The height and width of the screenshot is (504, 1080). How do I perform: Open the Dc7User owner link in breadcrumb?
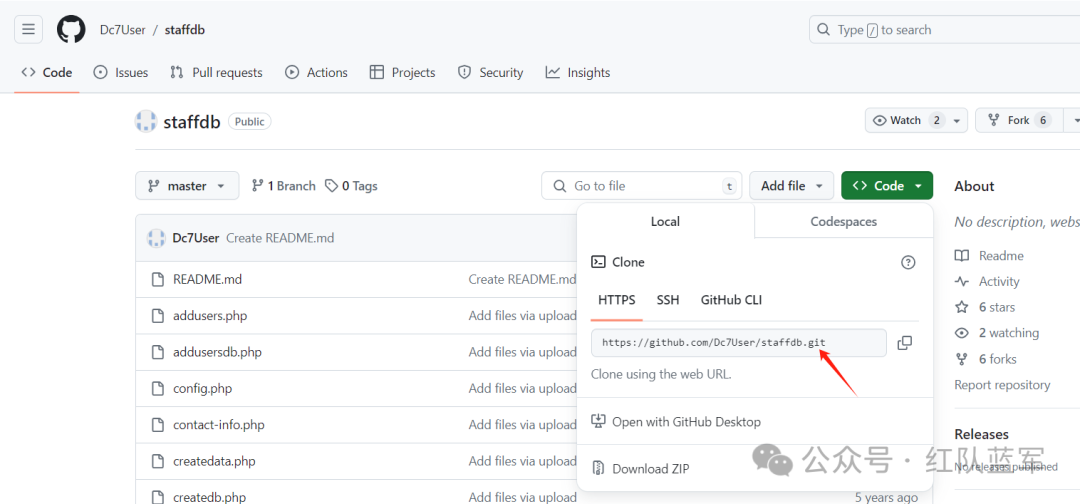(123, 30)
